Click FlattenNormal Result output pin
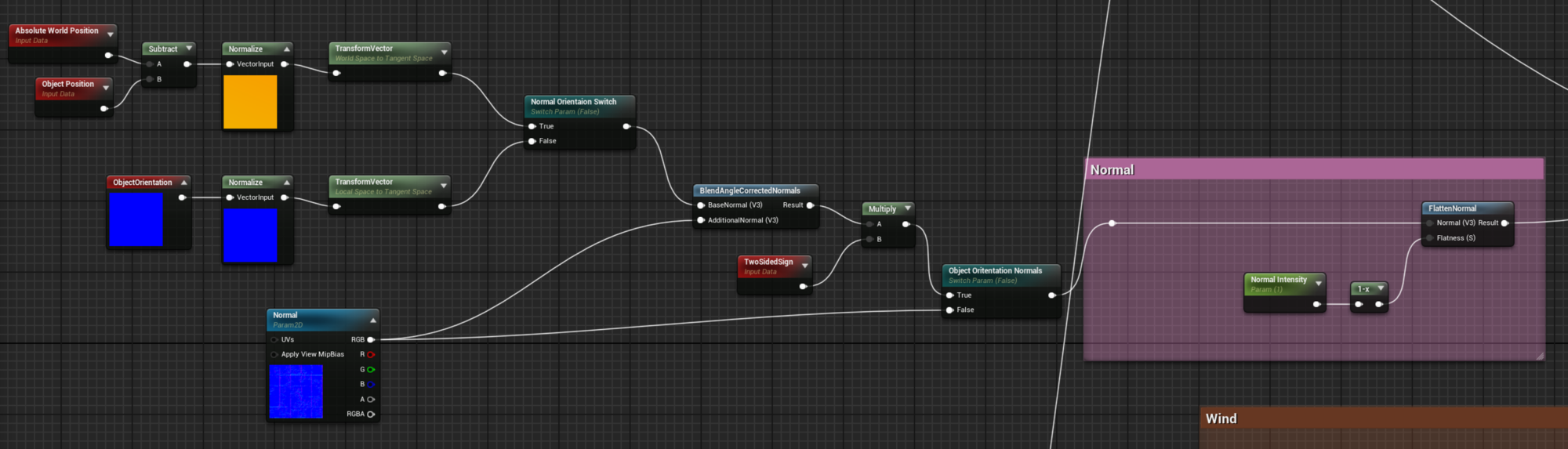This screenshot has height=449, width=1568. 1504,223
